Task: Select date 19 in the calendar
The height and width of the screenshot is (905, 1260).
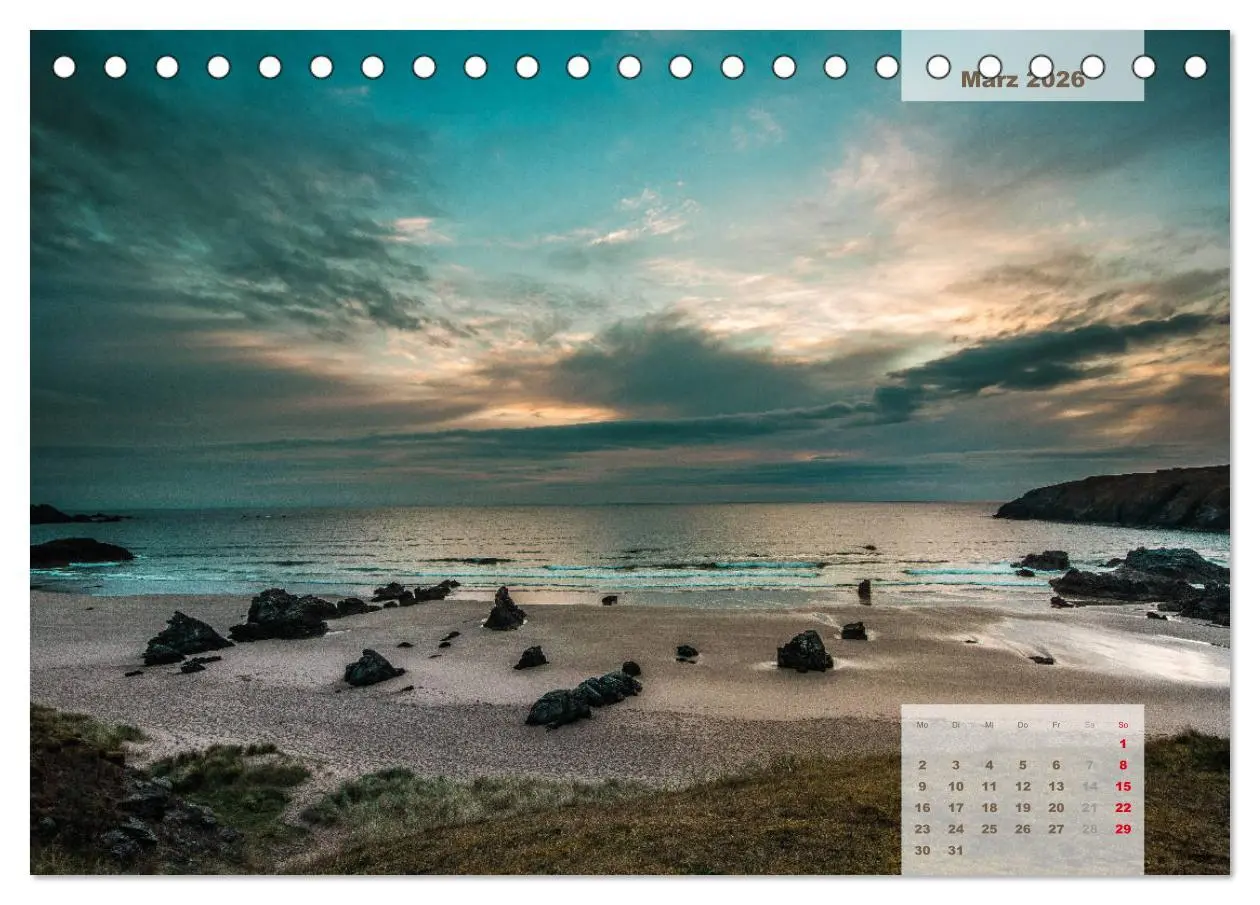Action: [x=1022, y=808]
